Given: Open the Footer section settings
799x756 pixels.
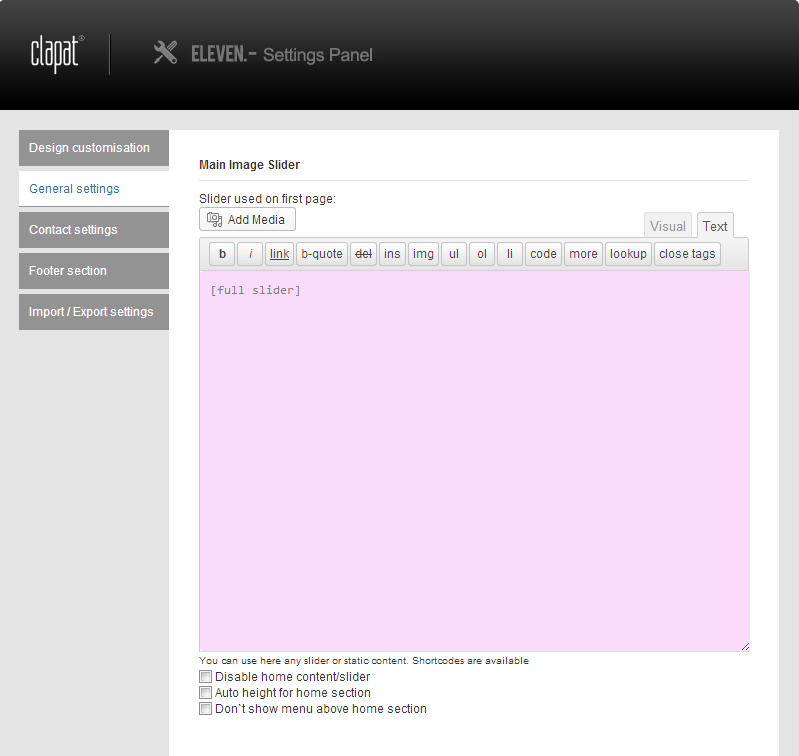Looking at the screenshot, I should click(94, 271).
